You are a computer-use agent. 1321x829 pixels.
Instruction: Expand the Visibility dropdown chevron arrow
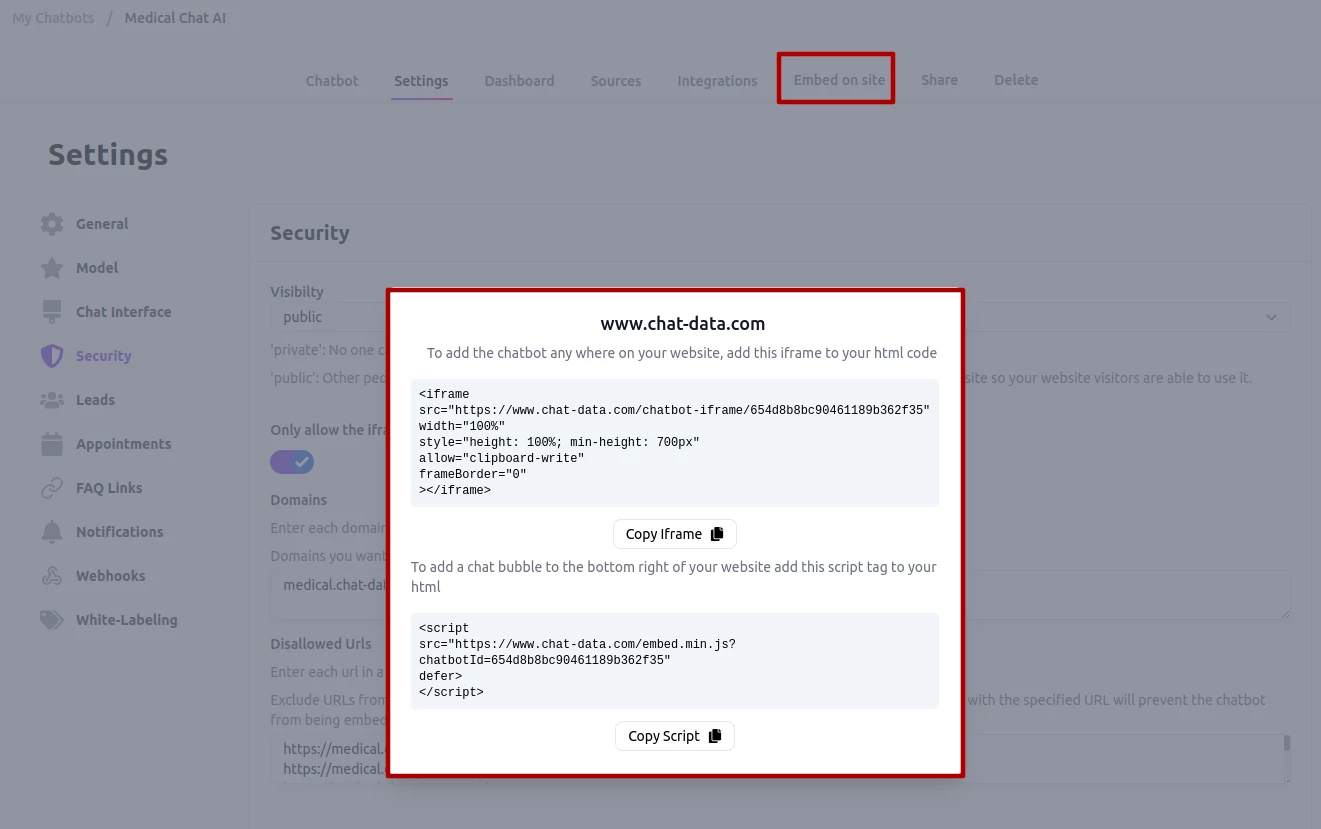click(x=1272, y=317)
